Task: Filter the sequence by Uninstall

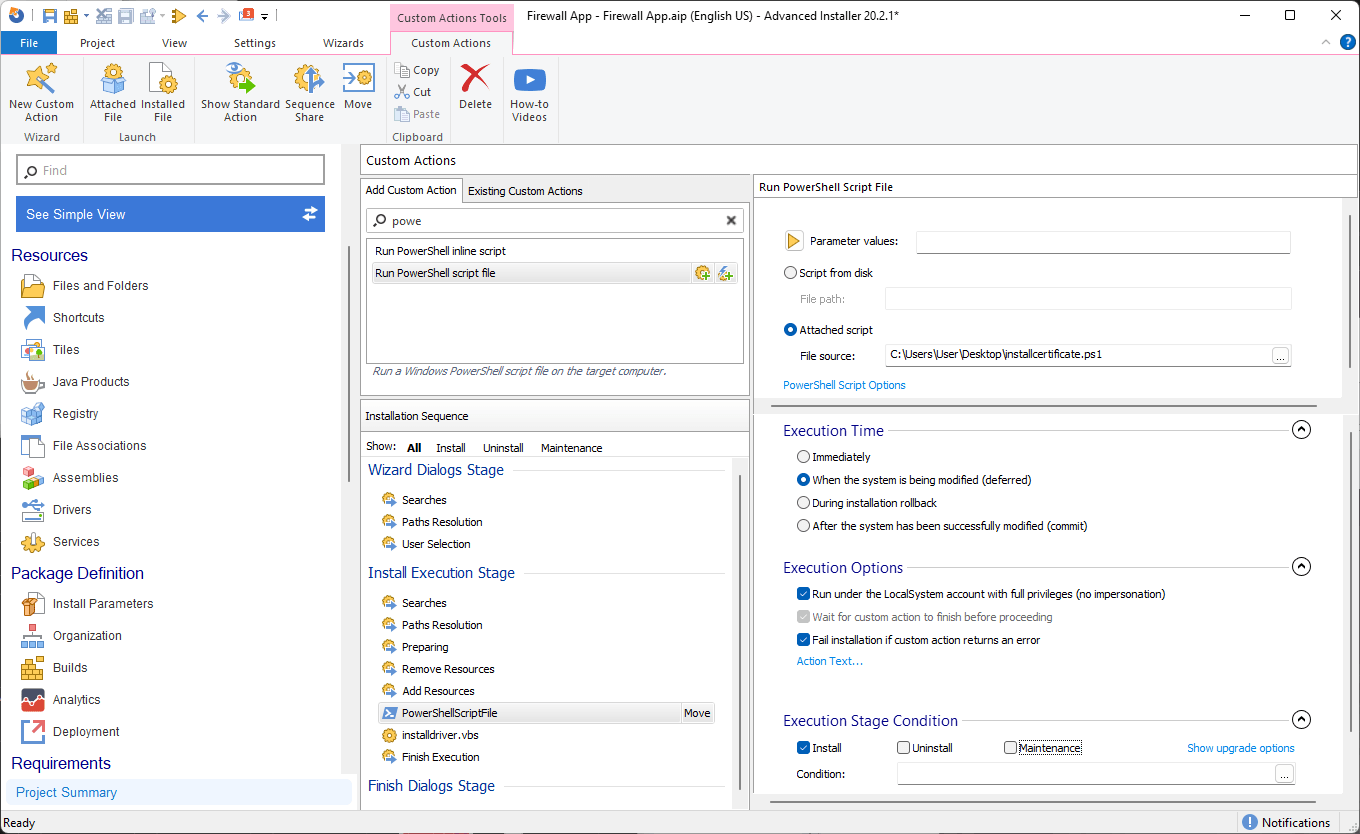Action: (503, 448)
